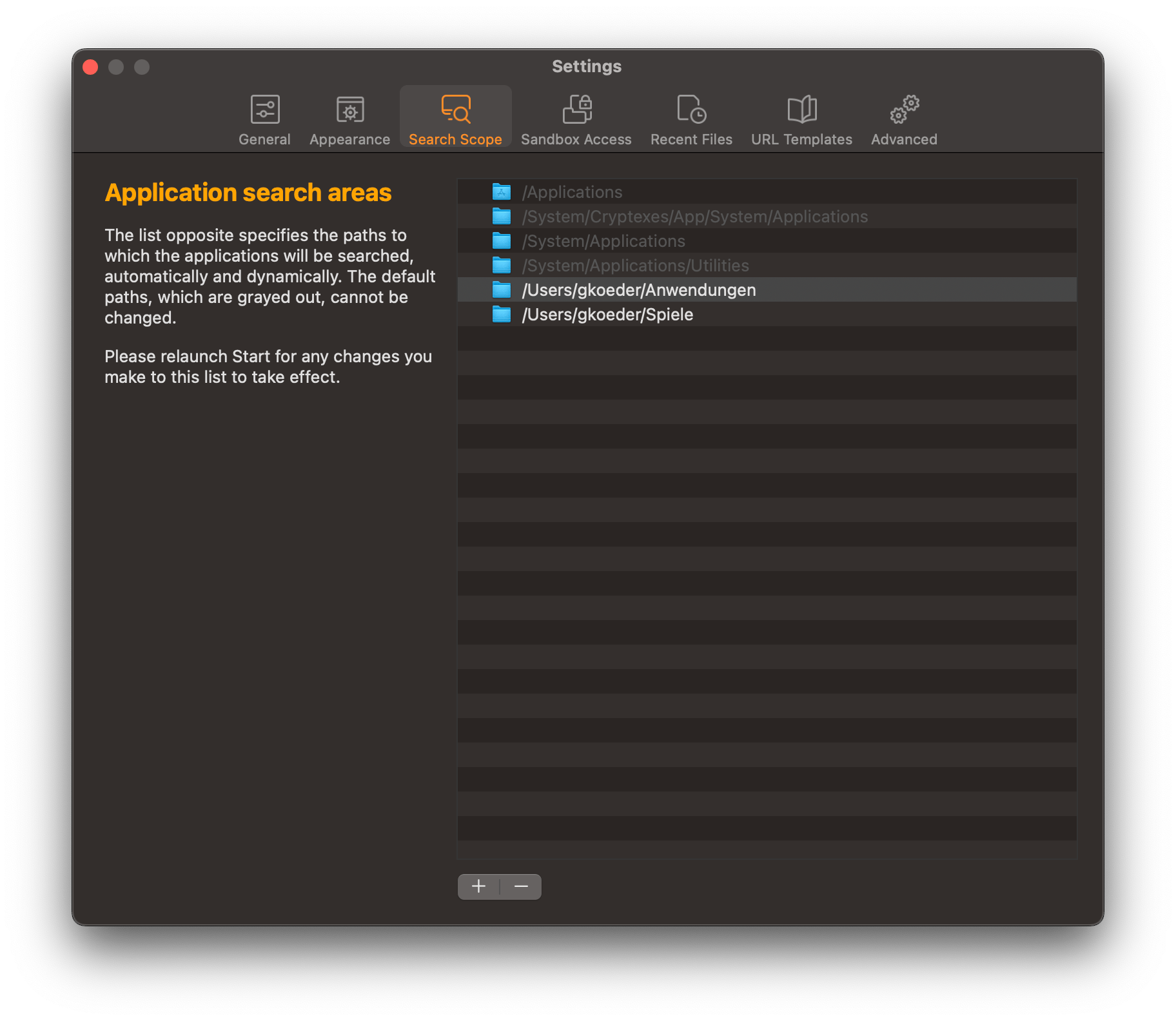Close the Settings window
Image resolution: width=1176 pixels, height=1021 pixels.
click(x=90, y=67)
